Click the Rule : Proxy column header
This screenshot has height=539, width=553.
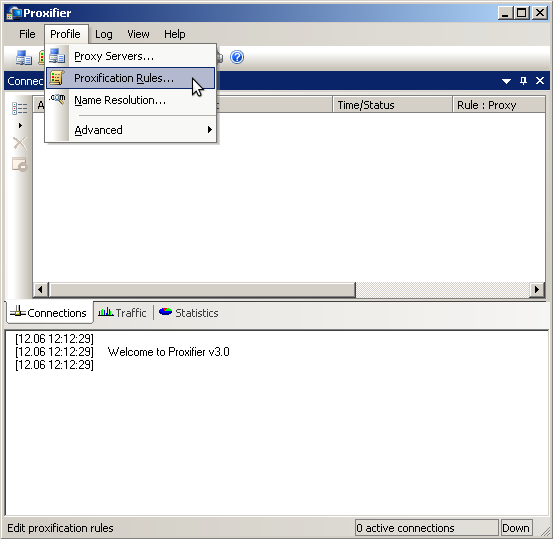[x=499, y=105]
